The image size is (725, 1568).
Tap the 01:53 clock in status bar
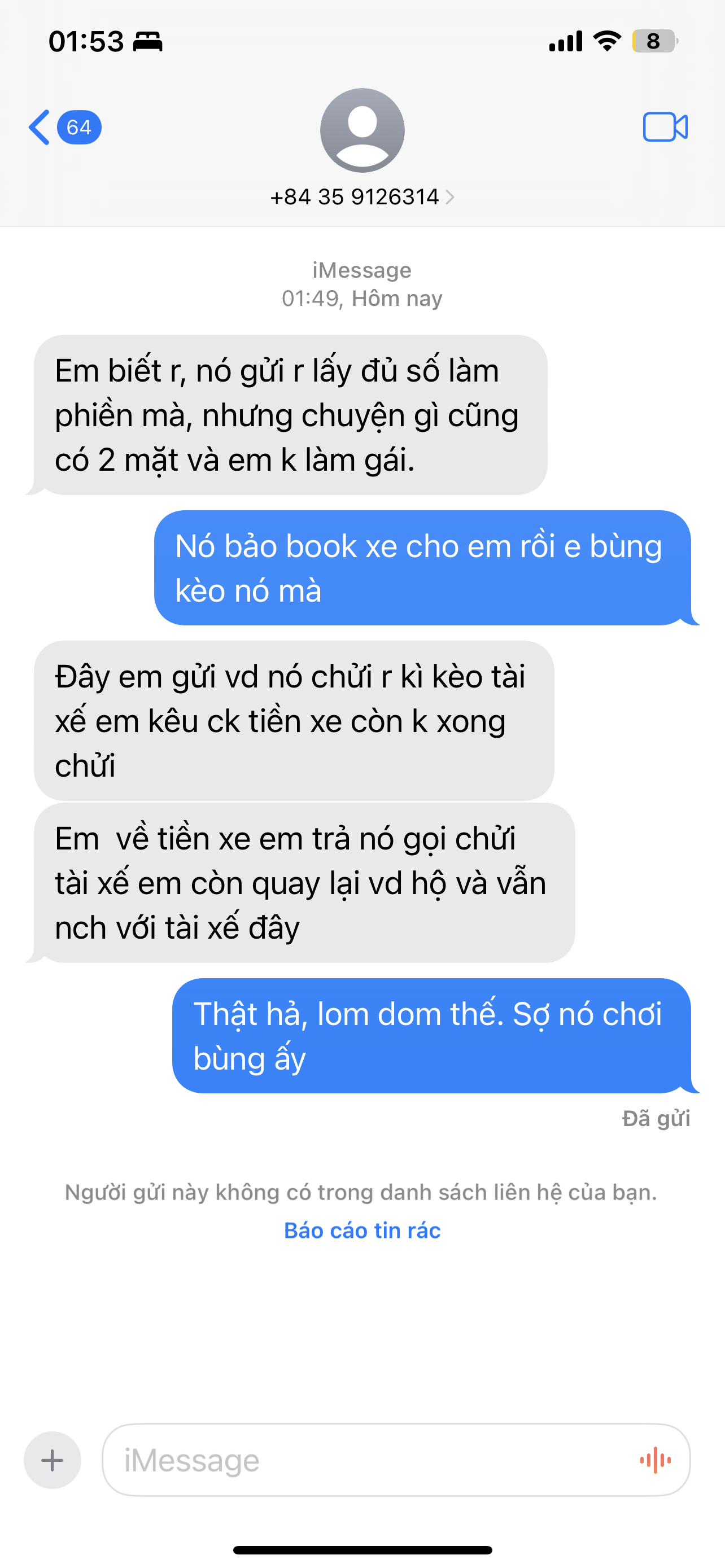86,41
